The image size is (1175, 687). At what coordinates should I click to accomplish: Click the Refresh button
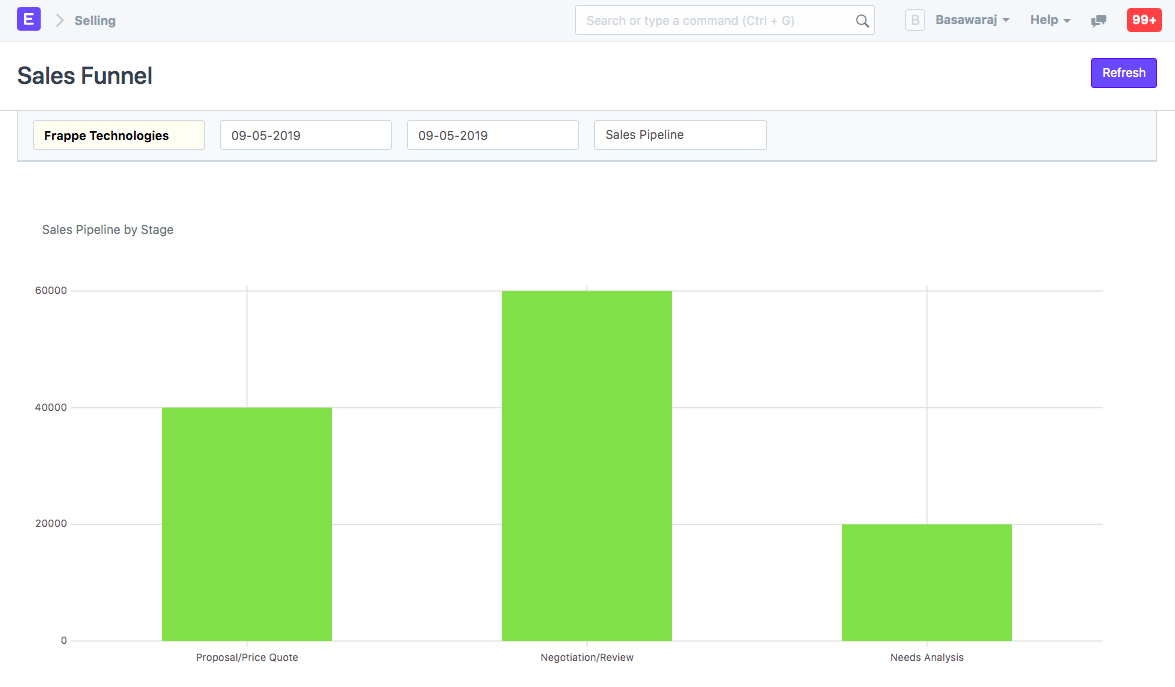(x=1123, y=72)
